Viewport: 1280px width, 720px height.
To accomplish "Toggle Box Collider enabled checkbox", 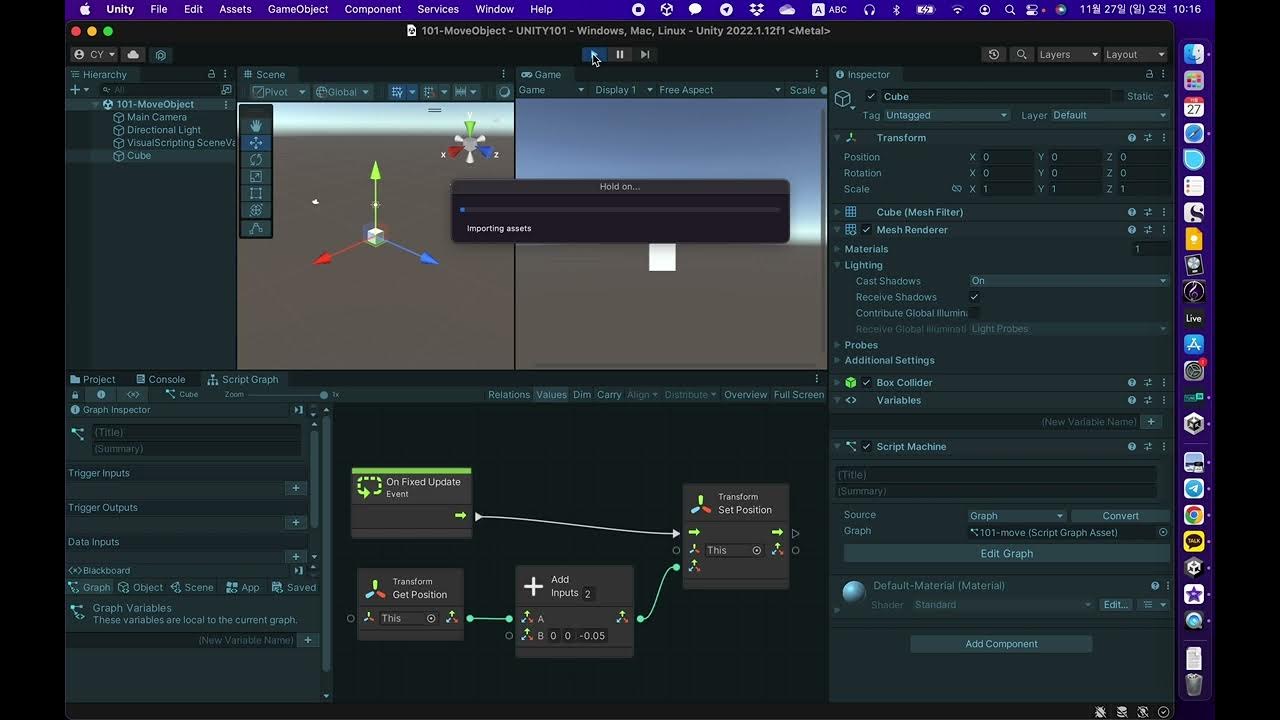I will tap(867, 383).
